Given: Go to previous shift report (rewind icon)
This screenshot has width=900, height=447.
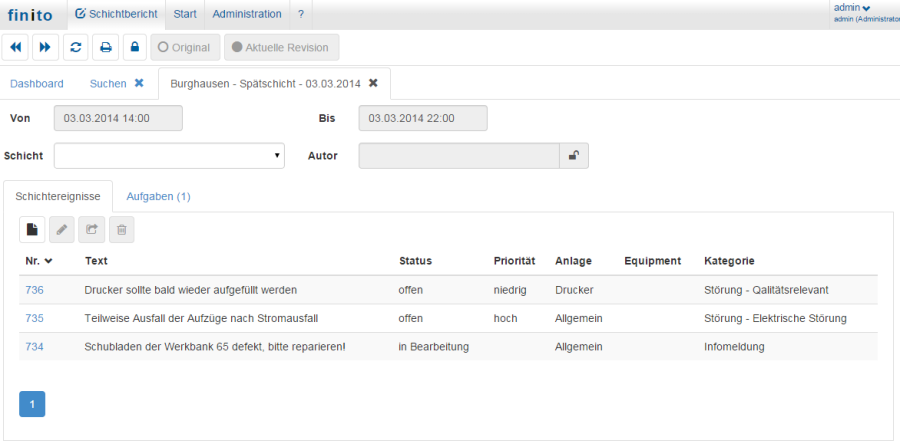Looking at the screenshot, I should pos(15,47).
